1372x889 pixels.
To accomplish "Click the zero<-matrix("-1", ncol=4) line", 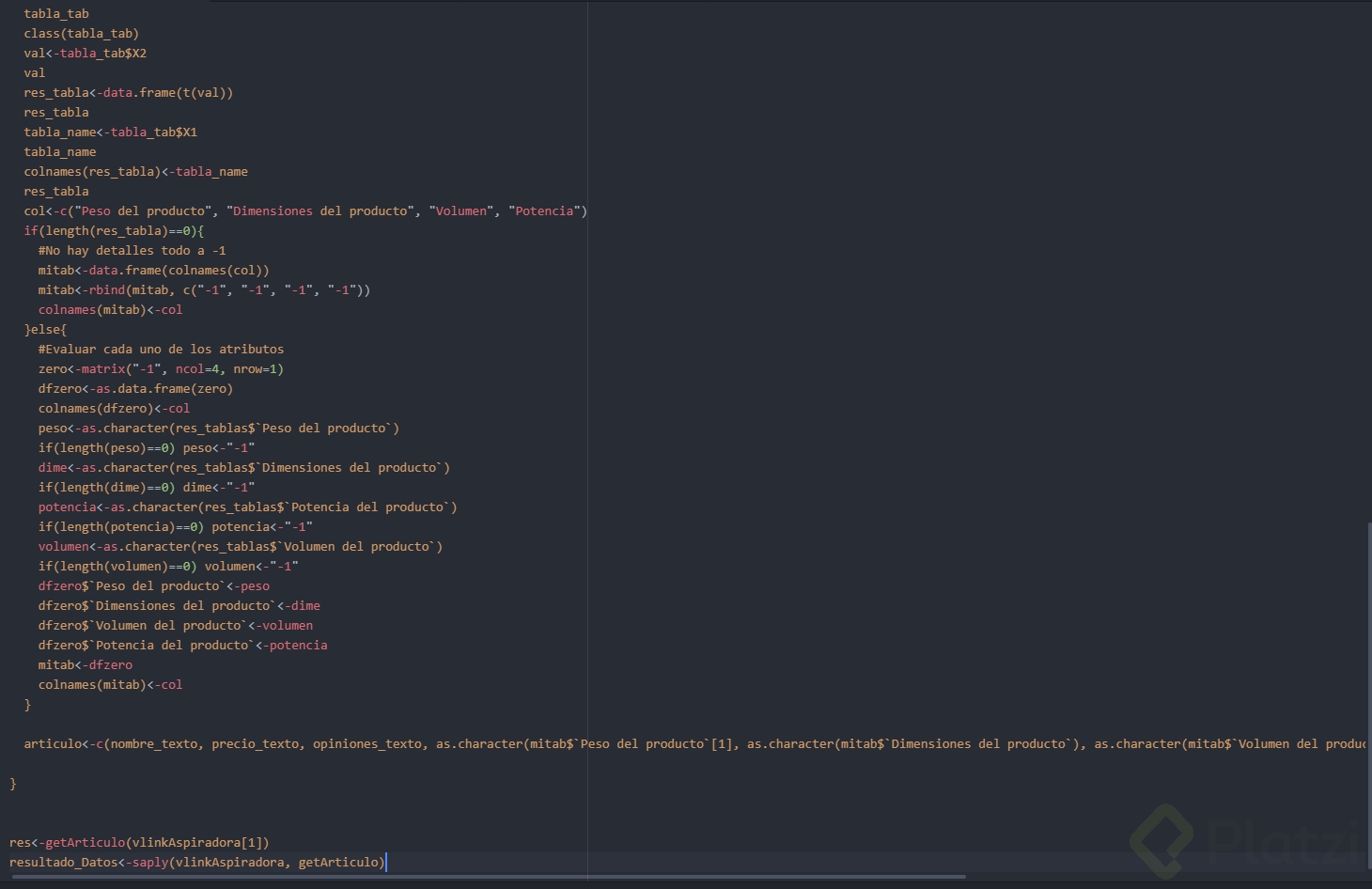I will (x=161, y=369).
